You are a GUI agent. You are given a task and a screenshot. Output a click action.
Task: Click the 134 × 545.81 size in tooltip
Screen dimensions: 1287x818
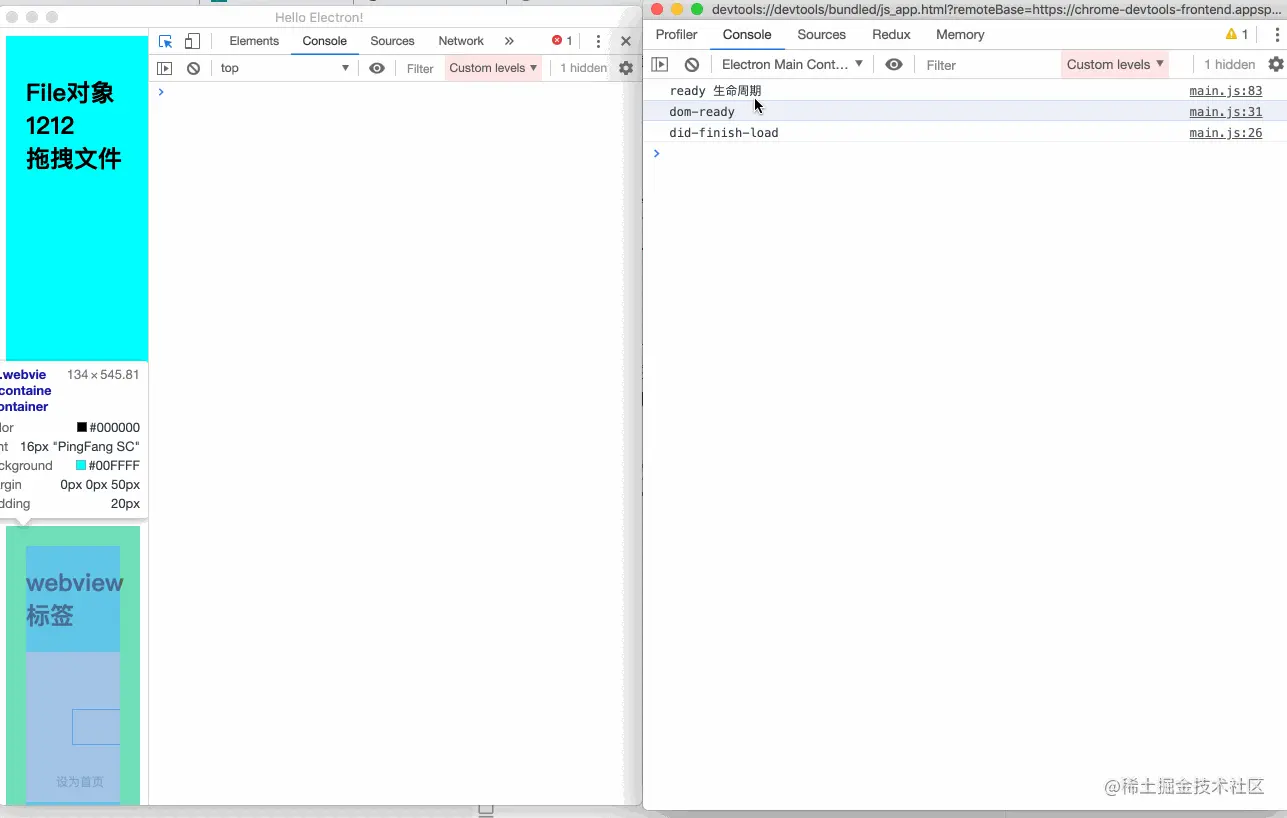103,375
